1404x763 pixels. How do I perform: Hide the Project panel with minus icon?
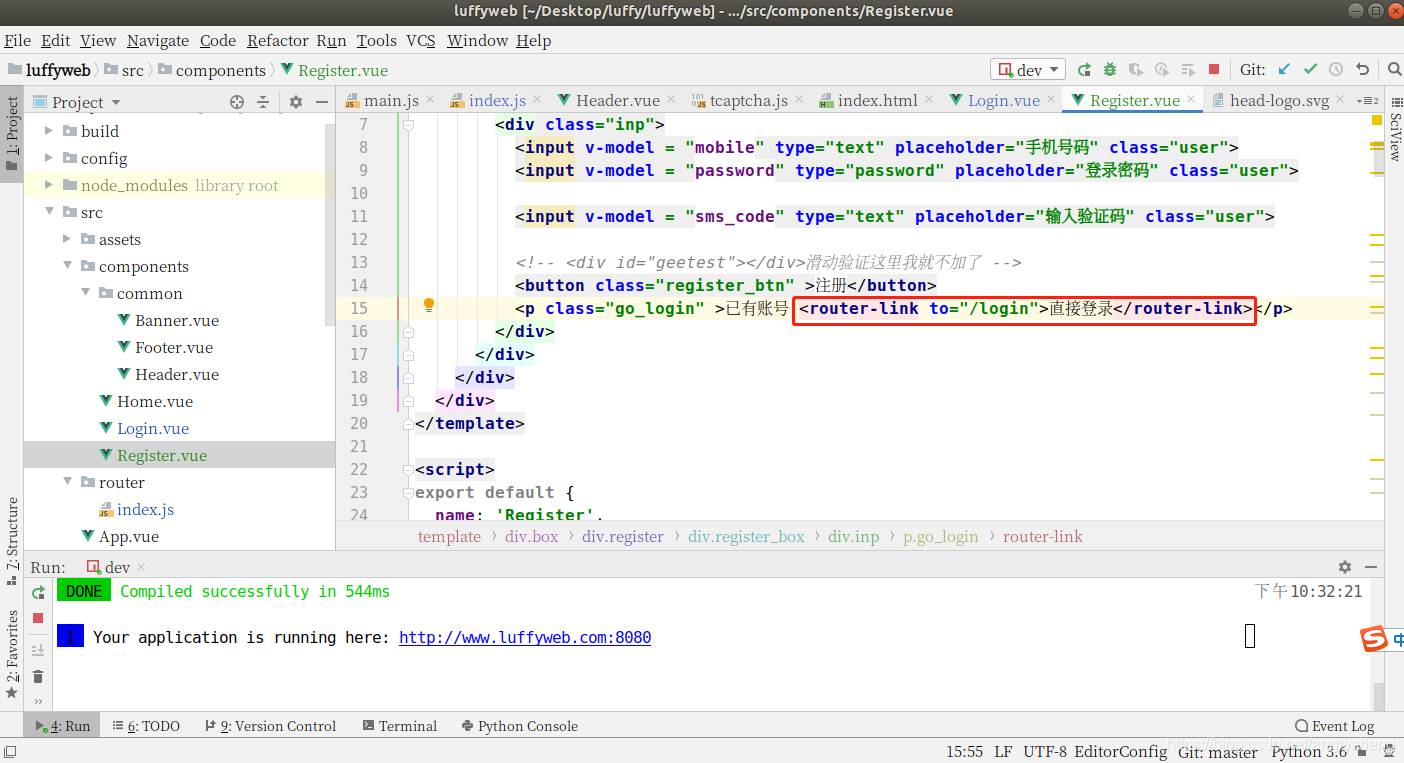pyautogui.click(x=322, y=102)
